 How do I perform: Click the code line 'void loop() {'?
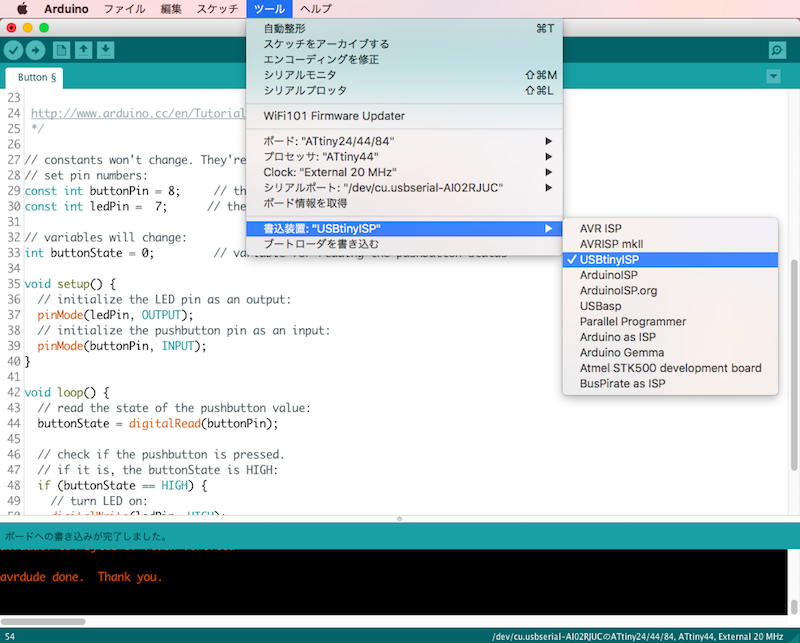click(x=67, y=392)
